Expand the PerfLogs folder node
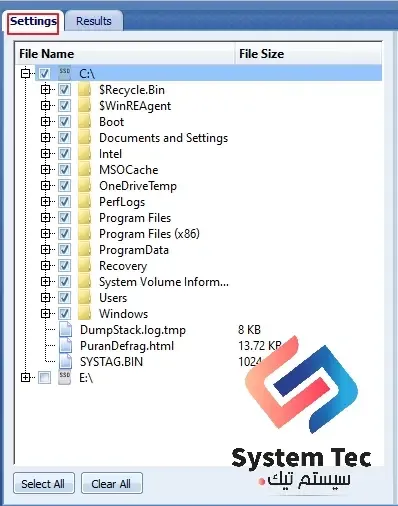This screenshot has width=398, height=506. click(45, 201)
